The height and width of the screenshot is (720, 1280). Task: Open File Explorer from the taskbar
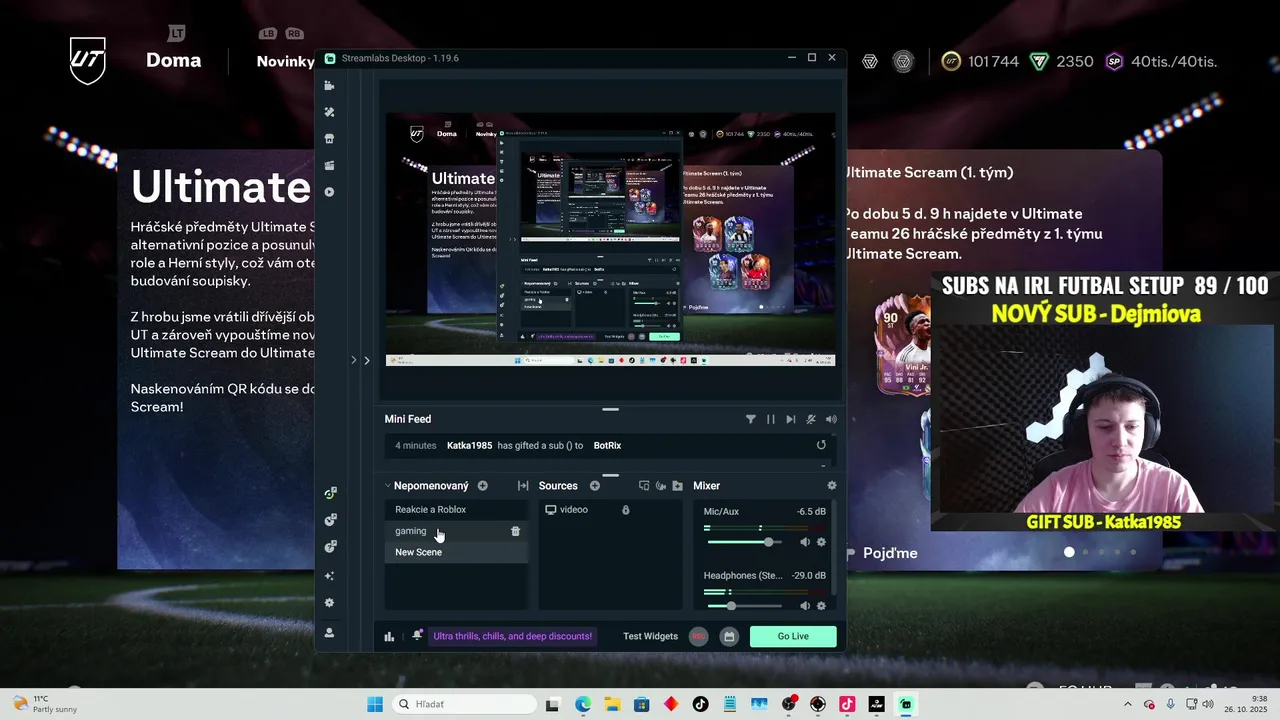612,704
